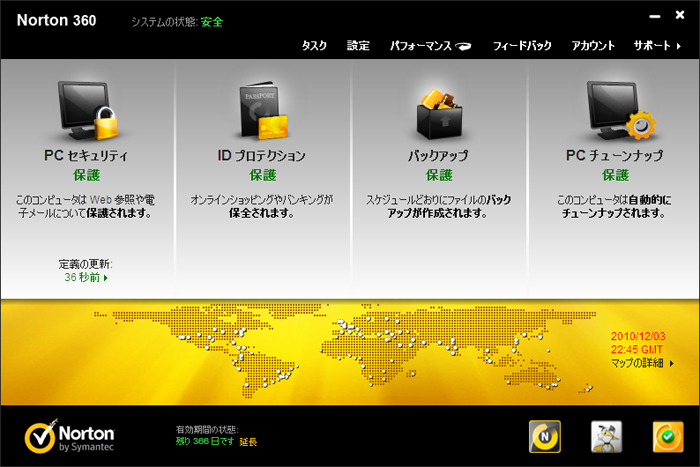Screen dimensions: 700x467
Task: Click the green checkmark icon in footer
Action: [x=668, y=436]
